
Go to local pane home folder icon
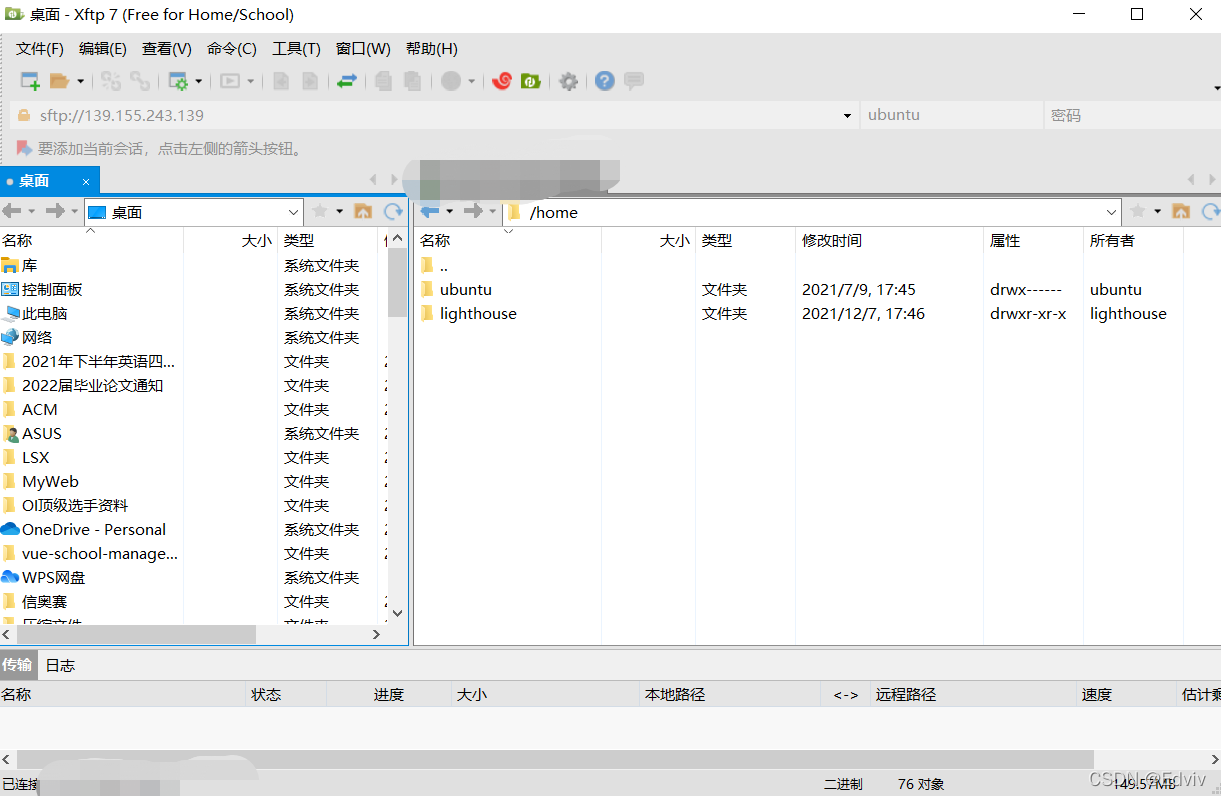tap(363, 211)
